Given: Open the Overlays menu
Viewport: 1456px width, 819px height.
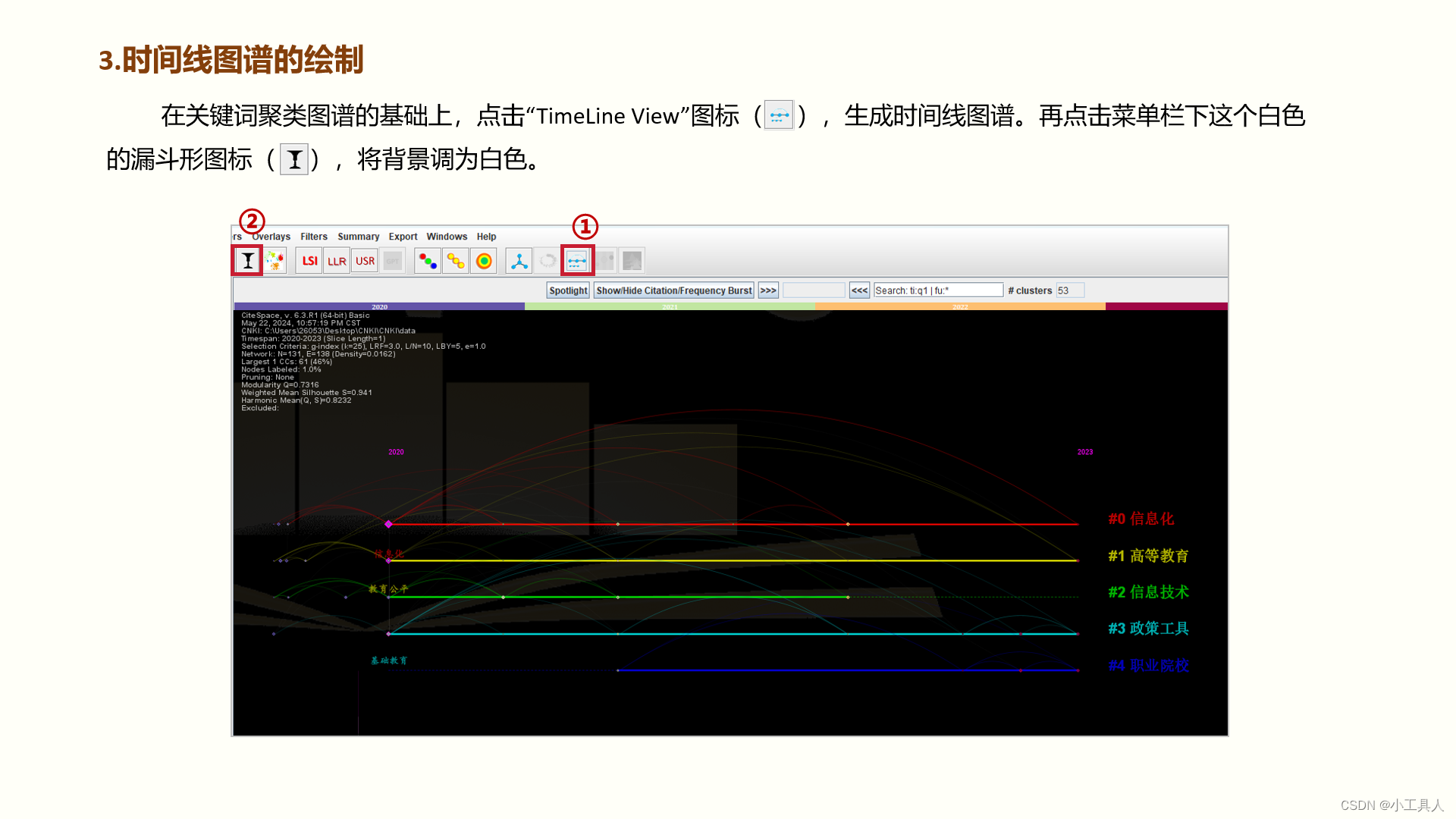Looking at the screenshot, I should coord(271,237).
